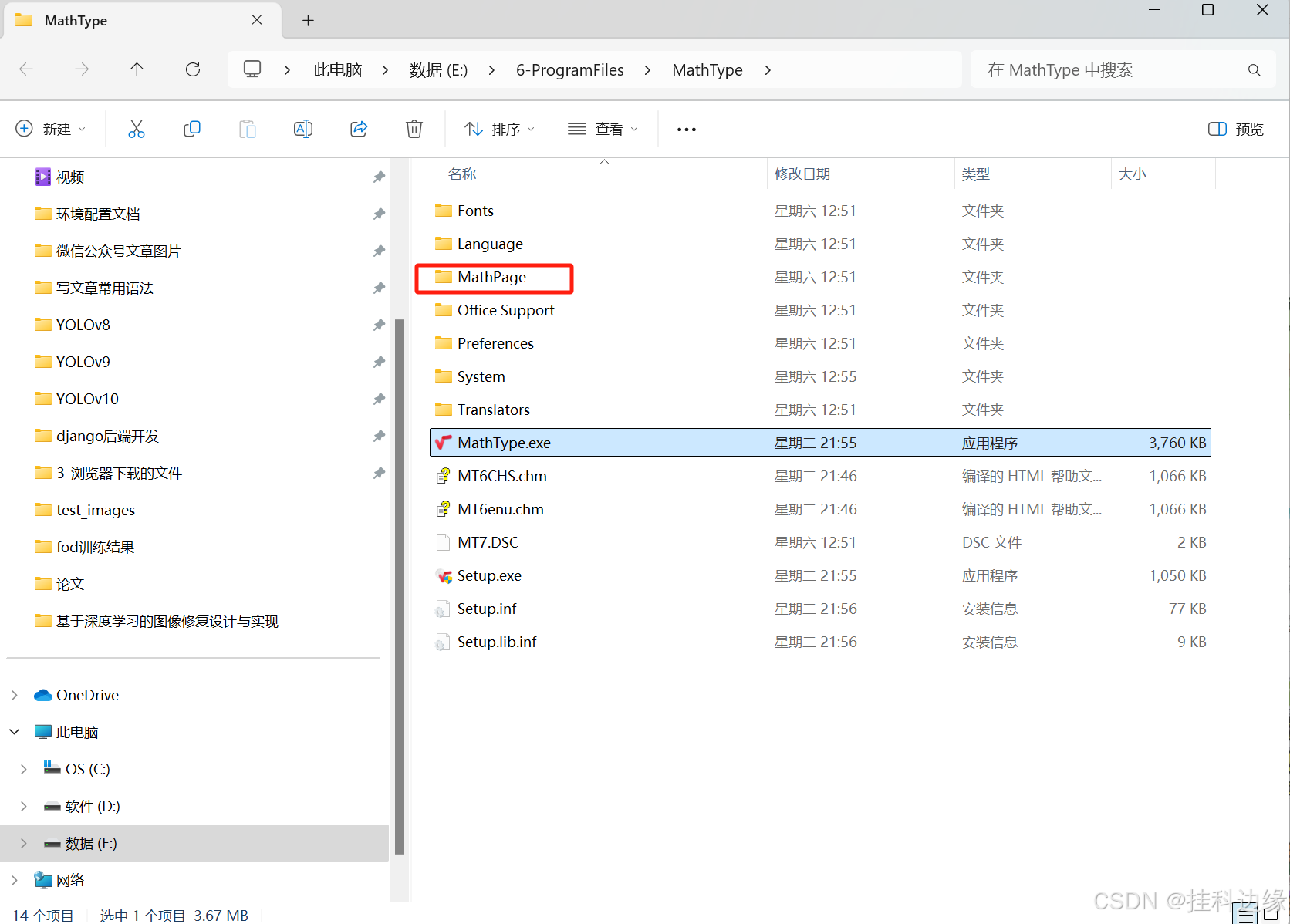Screen dimensions: 1290x924
Task: Click the 此电脑 breadcrumb
Action: [338, 70]
